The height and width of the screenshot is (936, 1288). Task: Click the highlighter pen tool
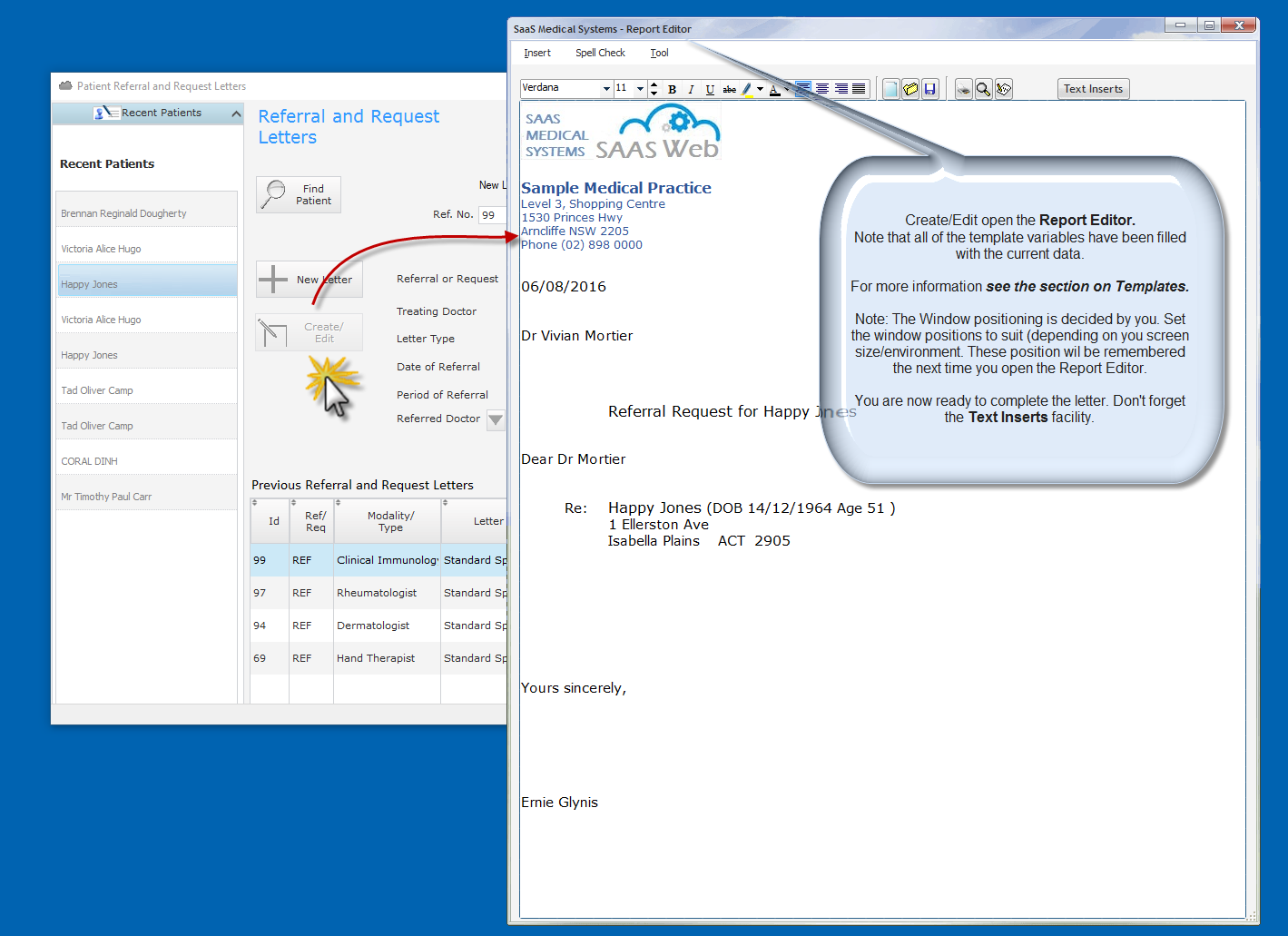pyautogui.click(x=747, y=89)
